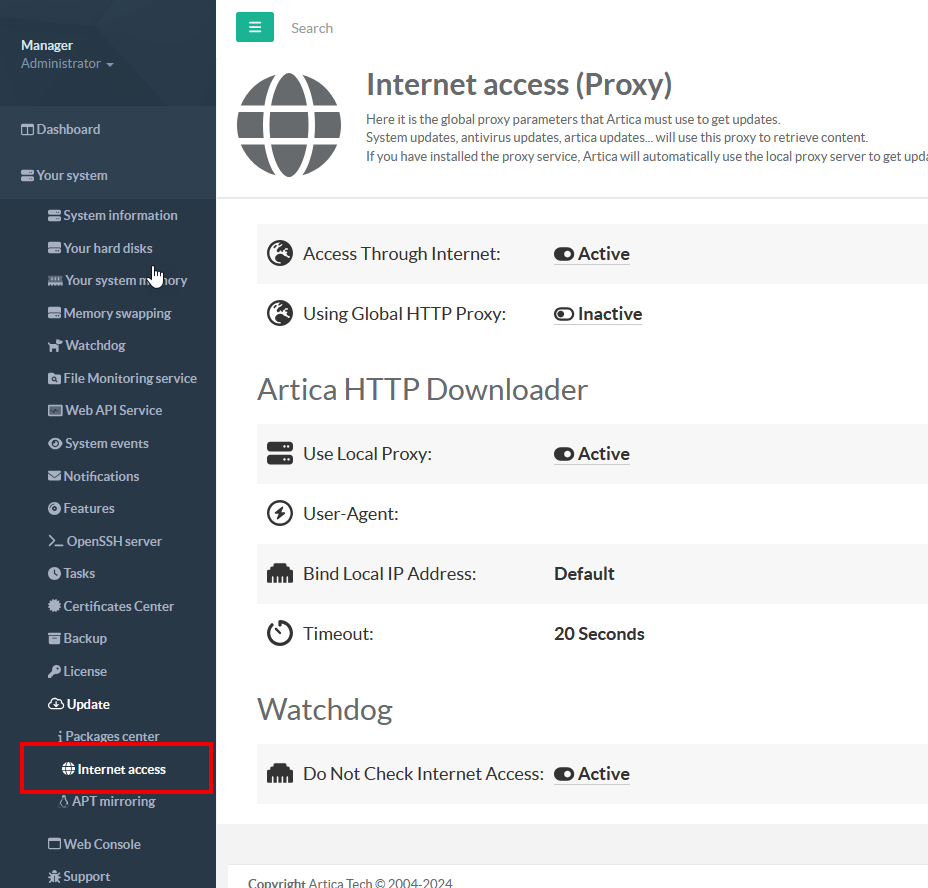Click the Default bind IP address value
The height and width of the screenshot is (888, 928).
coord(584,574)
